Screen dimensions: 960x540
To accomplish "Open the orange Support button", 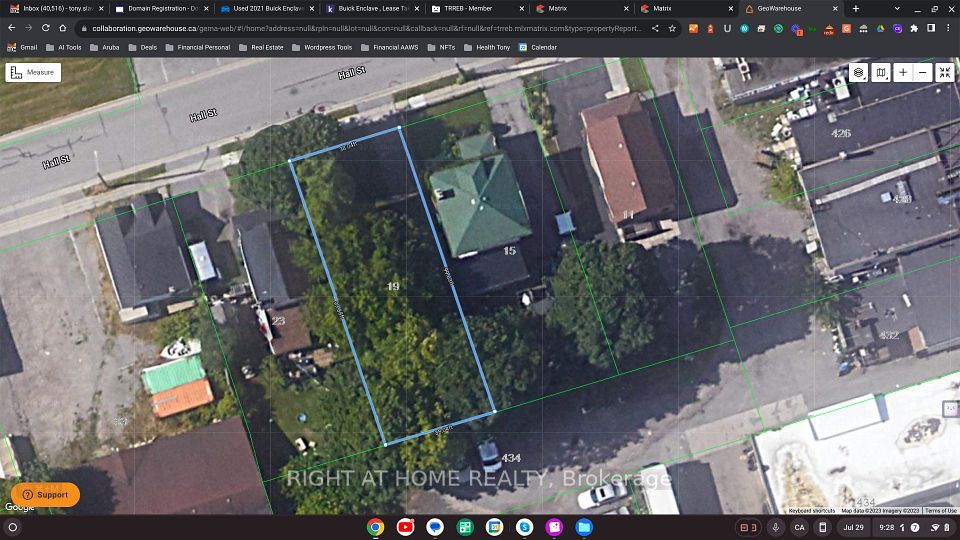I will tap(45, 495).
